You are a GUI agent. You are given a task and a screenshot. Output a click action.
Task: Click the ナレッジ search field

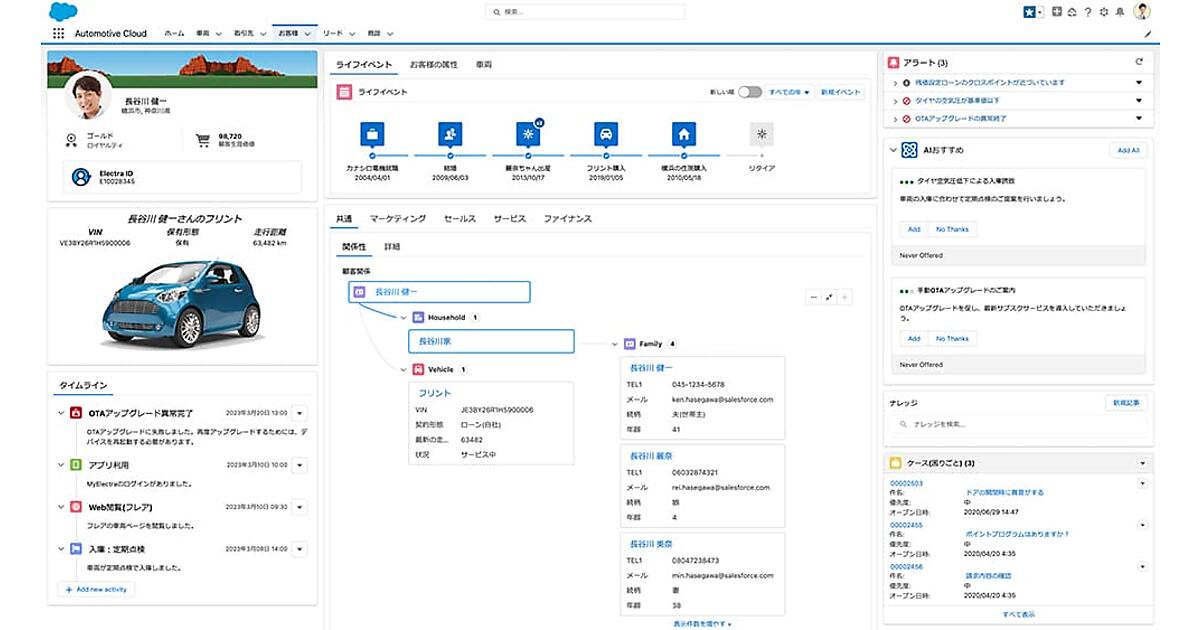[1018, 425]
